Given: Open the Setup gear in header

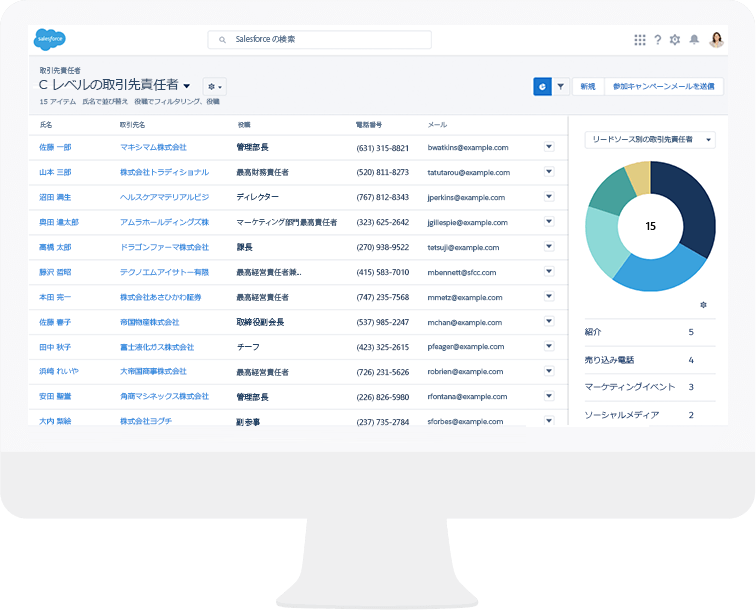Looking at the screenshot, I should point(675,40).
